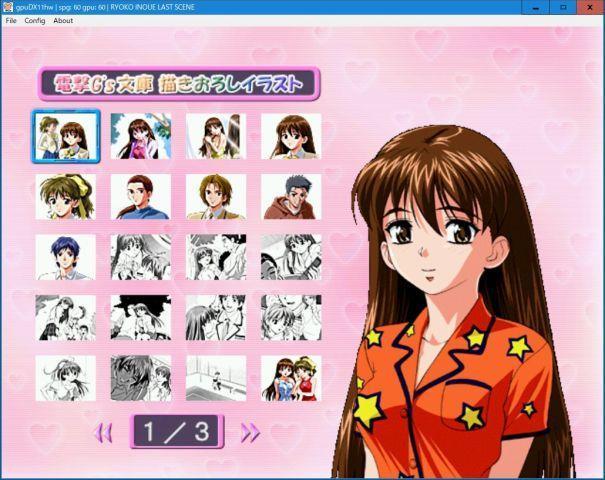Open thumbnail of man in blue shirt
605x480 pixels.
click(141, 197)
